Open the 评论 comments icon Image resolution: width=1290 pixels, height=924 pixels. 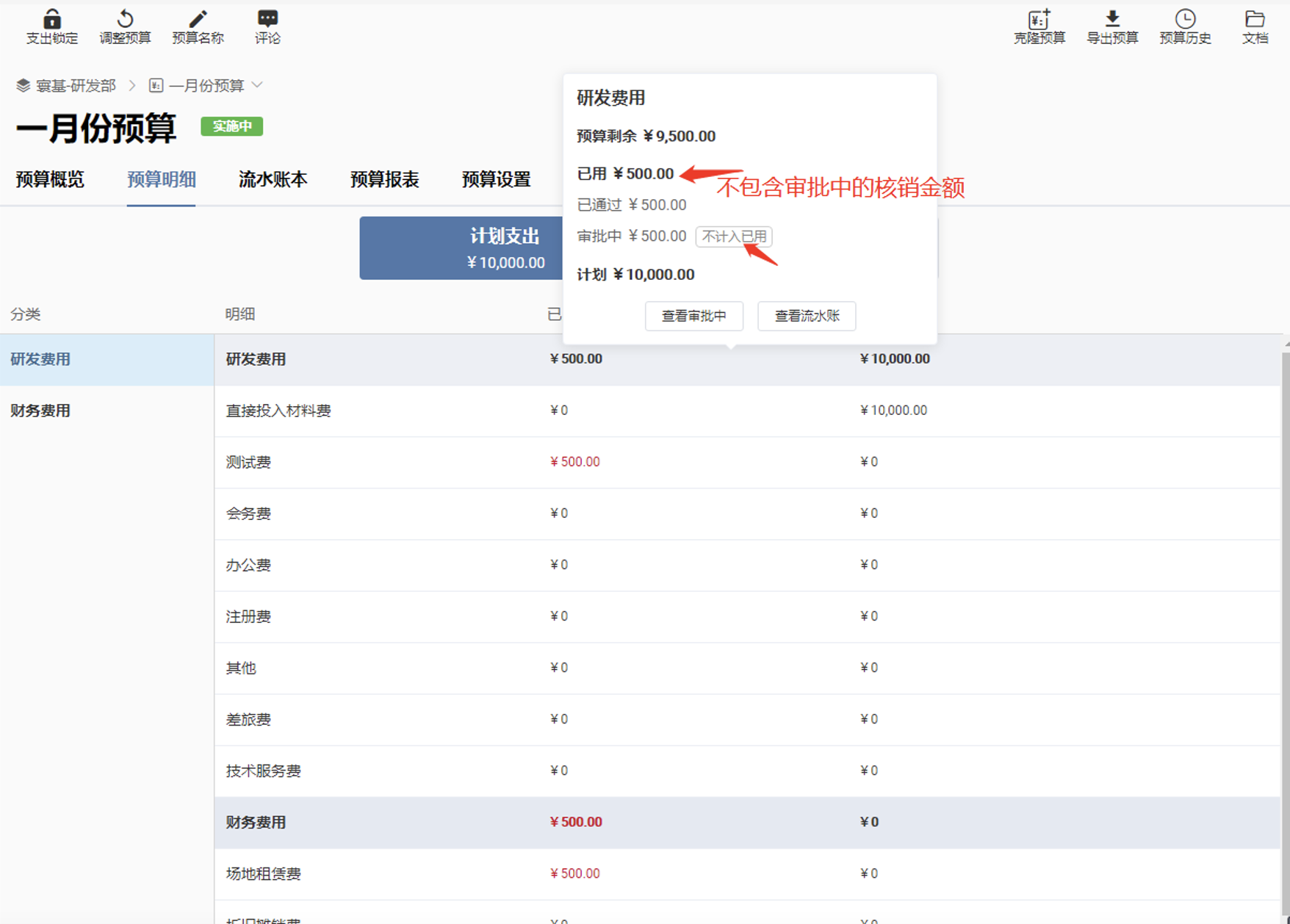coord(267,19)
